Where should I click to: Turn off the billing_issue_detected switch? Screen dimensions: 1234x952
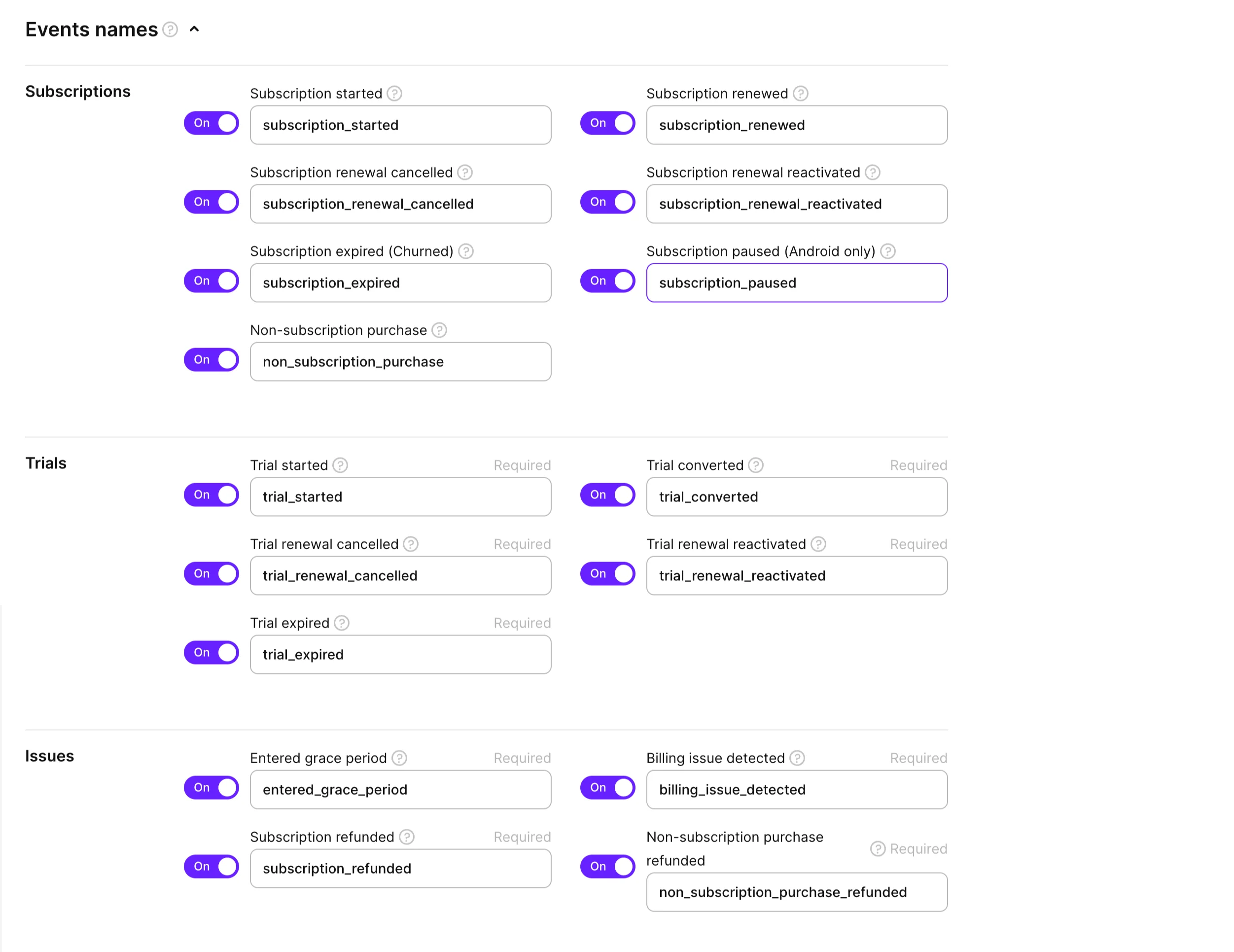(607, 787)
